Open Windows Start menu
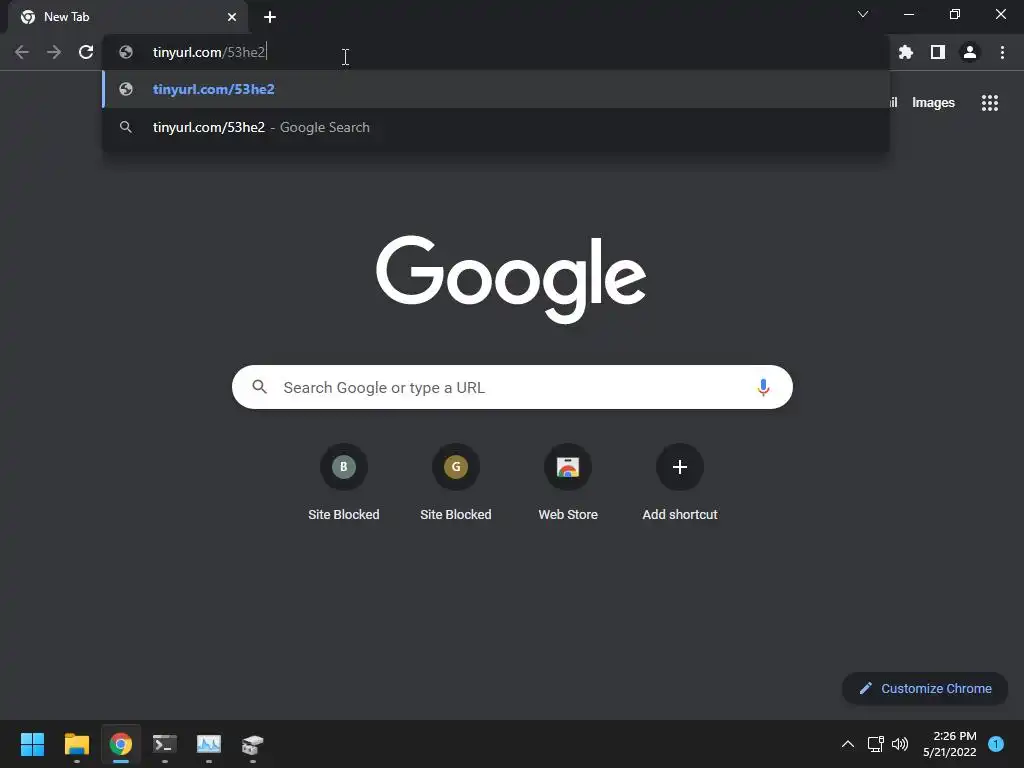 [32, 744]
